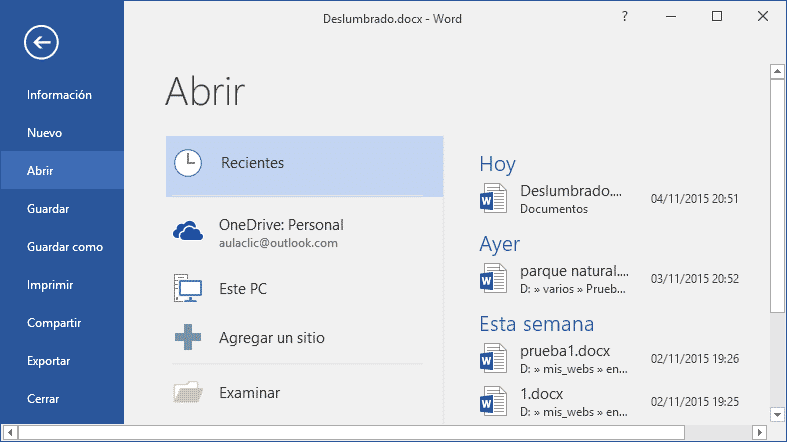Click the vertical scrollbar down arrow
This screenshot has width=787, height=442.
(x=776, y=413)
